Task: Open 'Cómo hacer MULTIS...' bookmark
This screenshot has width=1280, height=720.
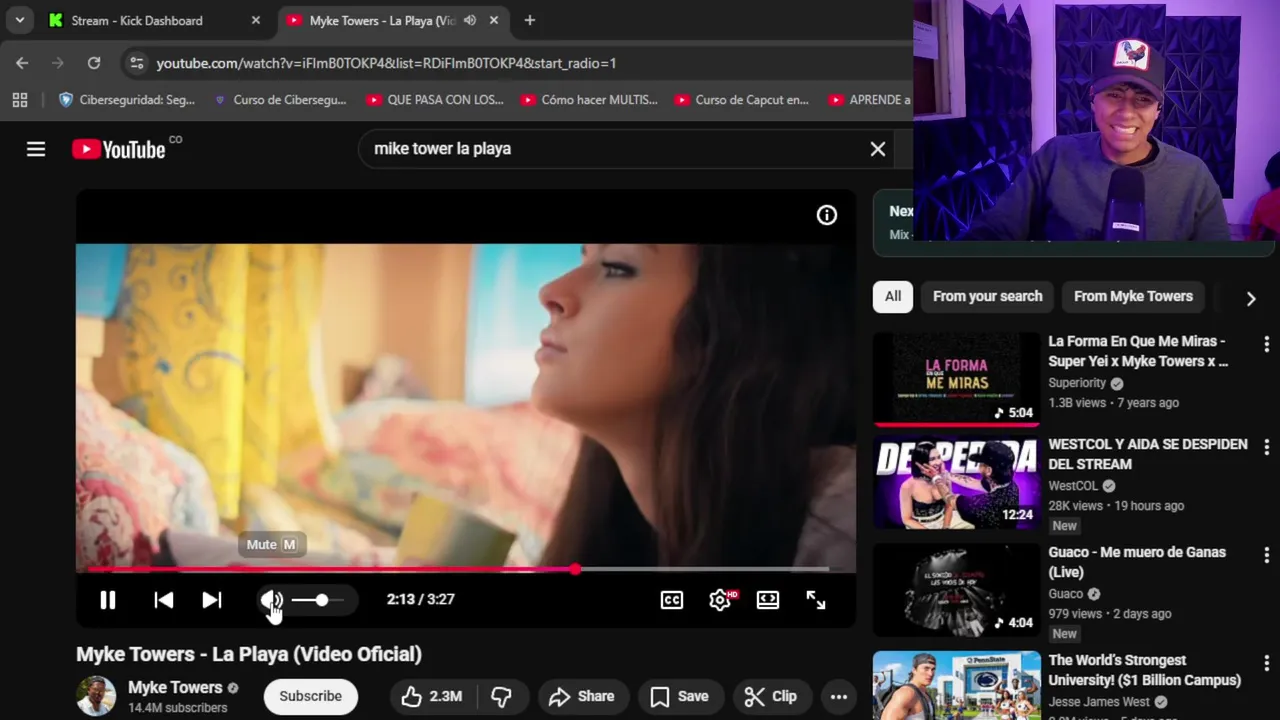Action: tap(589, 100)
